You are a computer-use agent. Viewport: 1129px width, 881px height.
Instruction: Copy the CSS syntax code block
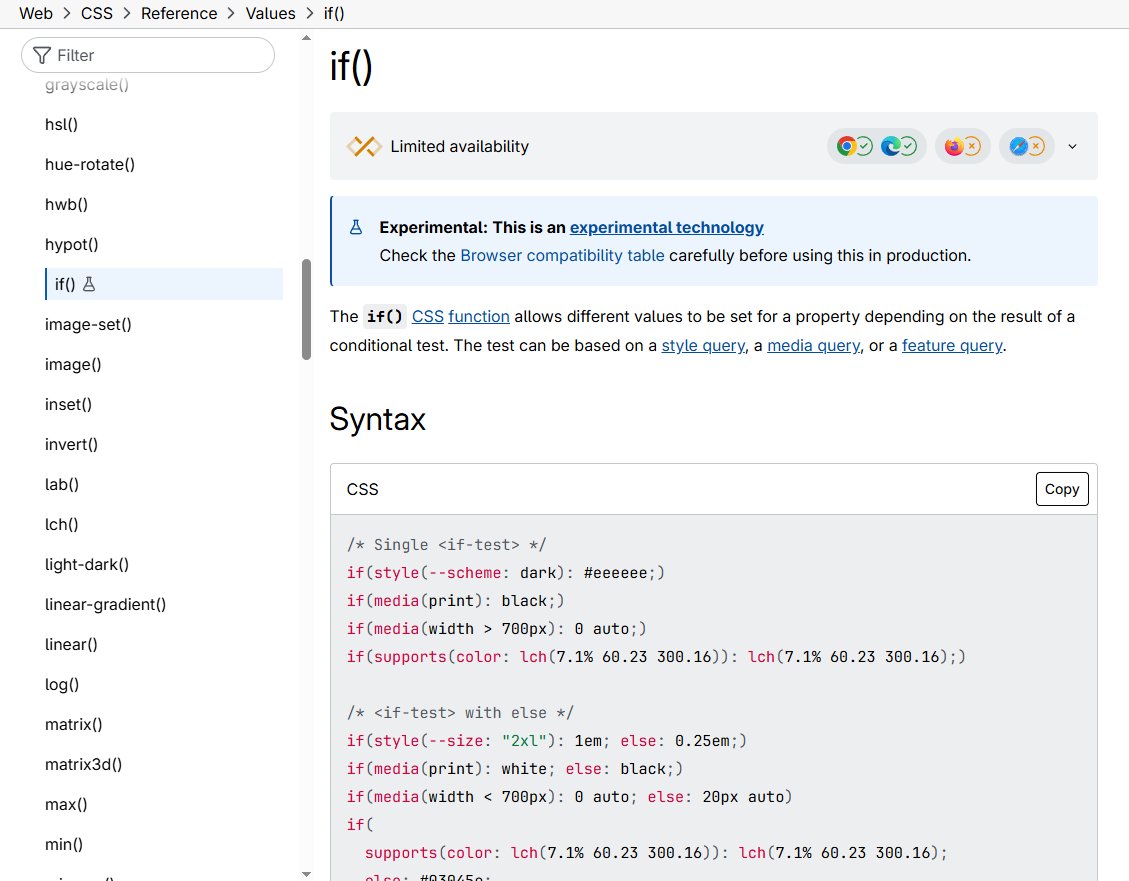(x=1061, y=489)
